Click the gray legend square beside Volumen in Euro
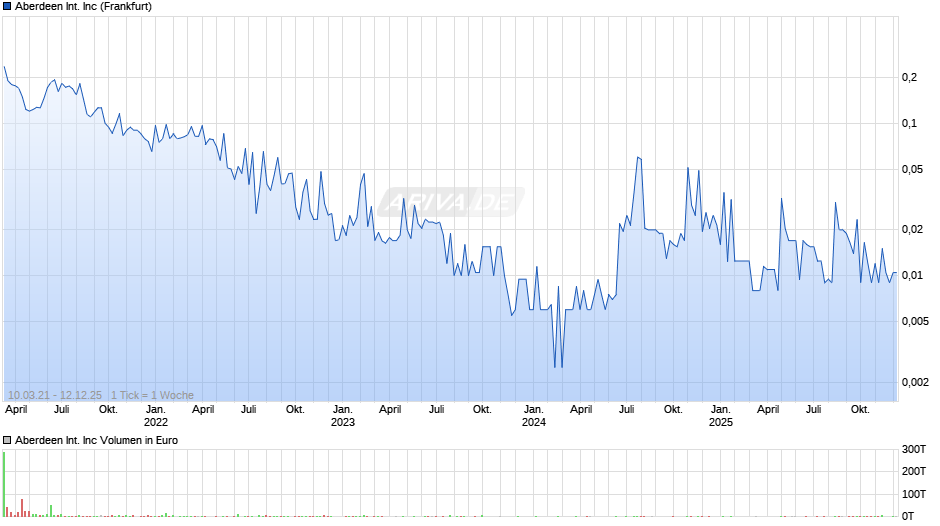Image resolution: width=940 pixels, height=526 pixels. pos(7,440)
